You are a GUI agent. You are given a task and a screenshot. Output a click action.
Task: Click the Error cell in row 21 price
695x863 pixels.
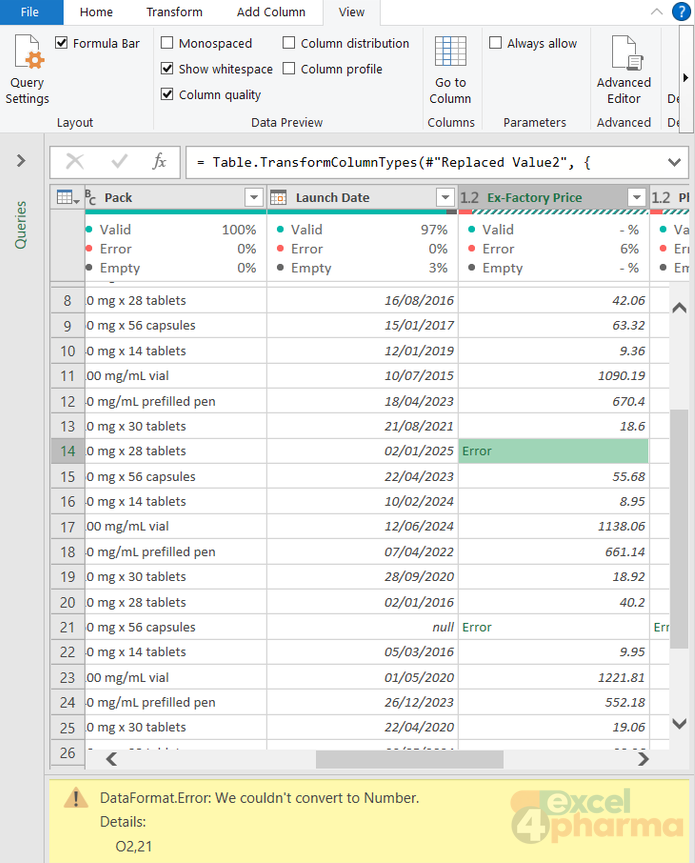pos(554,627)
